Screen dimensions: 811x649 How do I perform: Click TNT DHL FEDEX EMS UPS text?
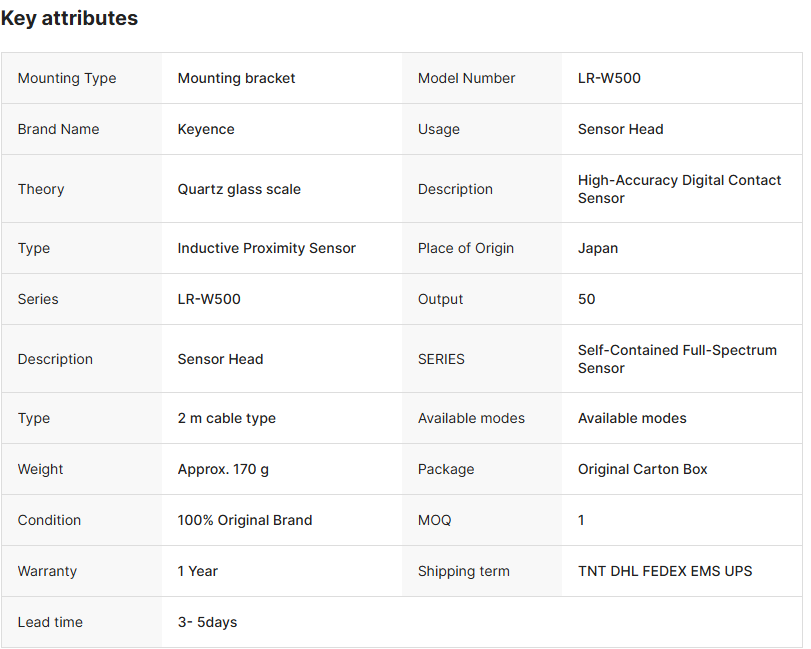[665, 571]
